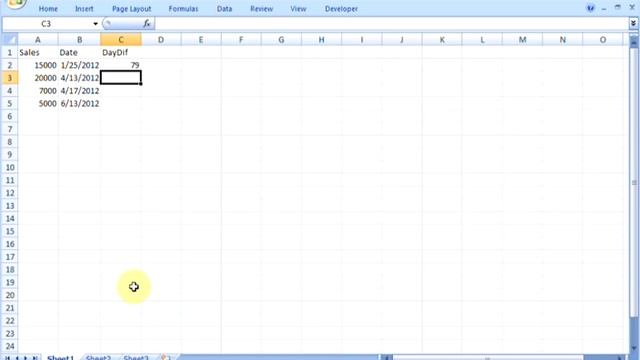Select column F header

pos(241,40)
